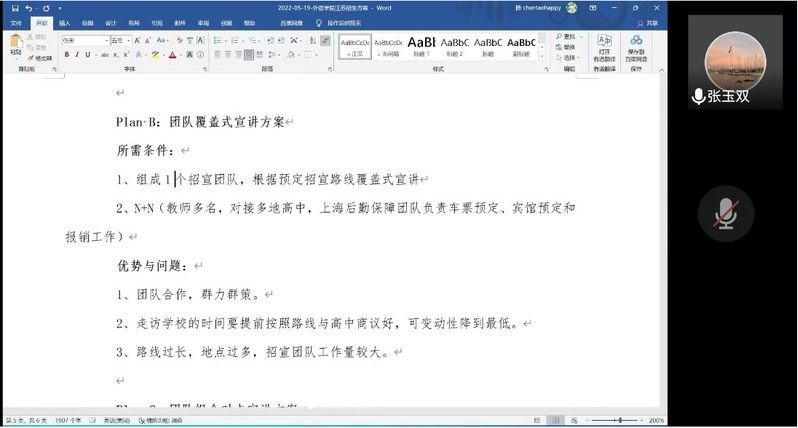This screenshot has width=798, height=428.
Task: Open the Youdao translation (打开有道翻译) icon
Action: tap(604, 45)
